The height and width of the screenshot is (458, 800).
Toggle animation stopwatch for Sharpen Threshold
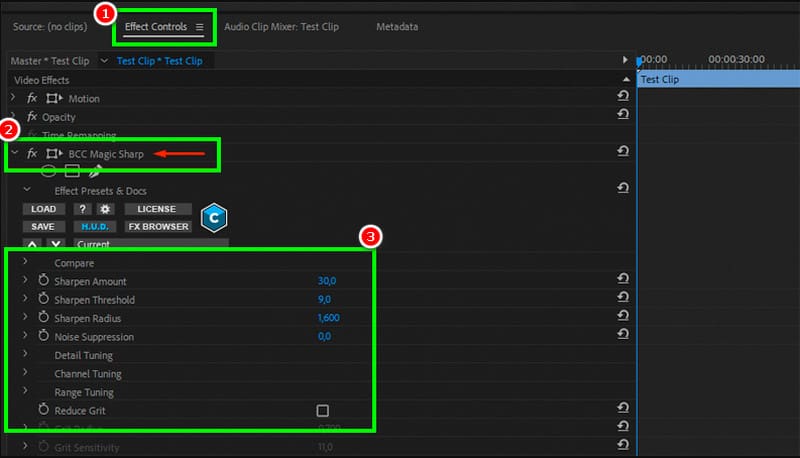point(44,300)
